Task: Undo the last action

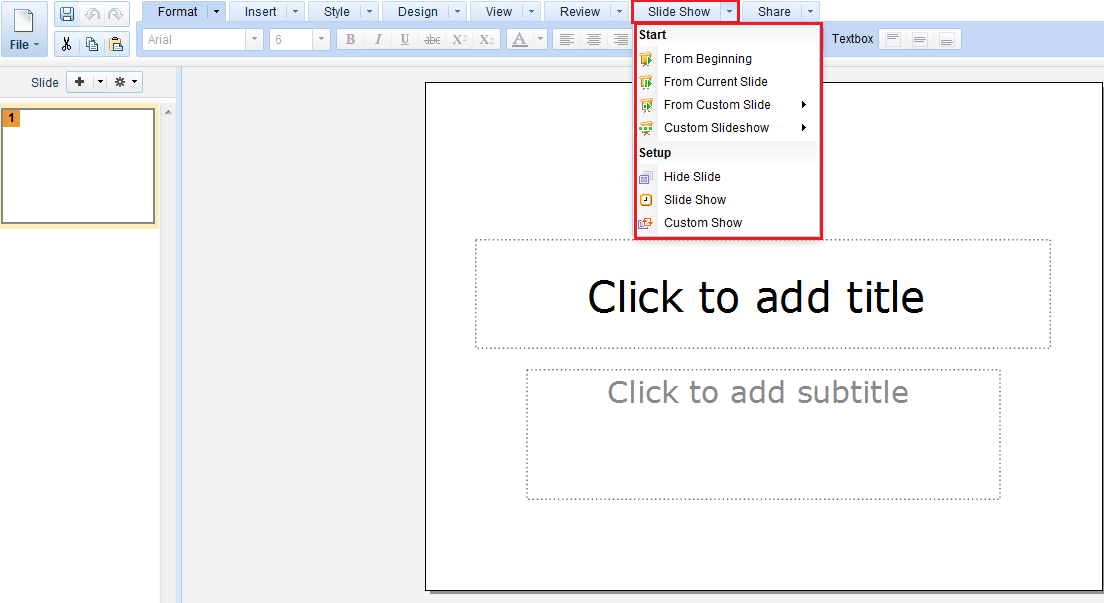Action: [92, 14]
